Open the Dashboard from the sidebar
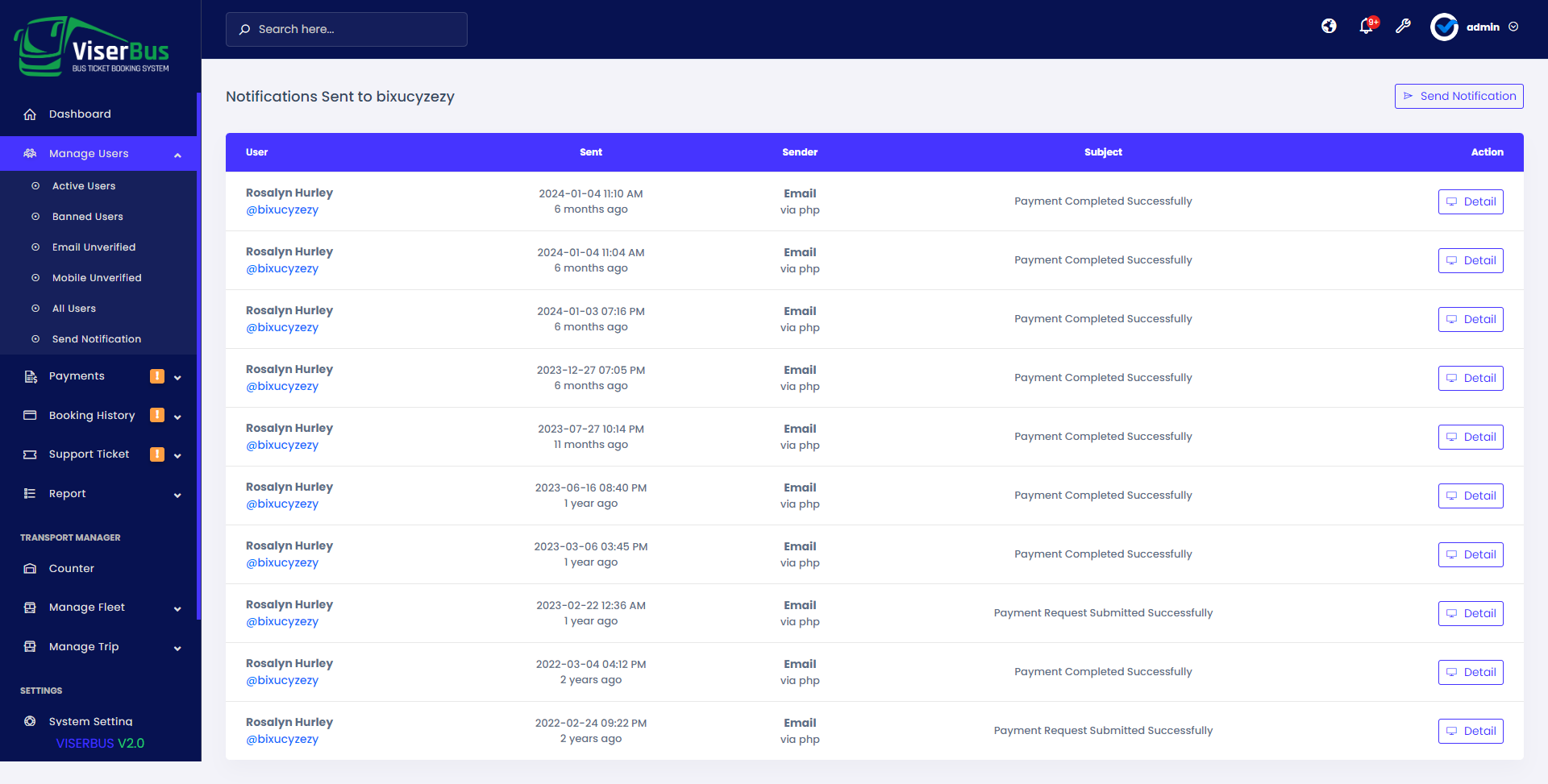Image resolution: width=1548 pixels, height=784 pixels. coord(78,114)
